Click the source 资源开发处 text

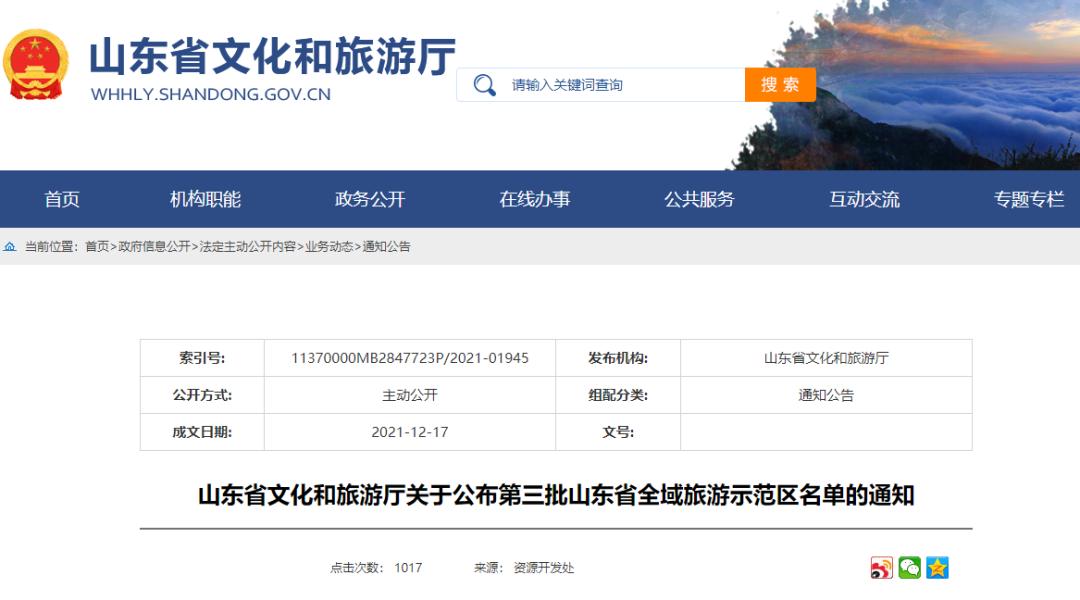pos(543,568)
